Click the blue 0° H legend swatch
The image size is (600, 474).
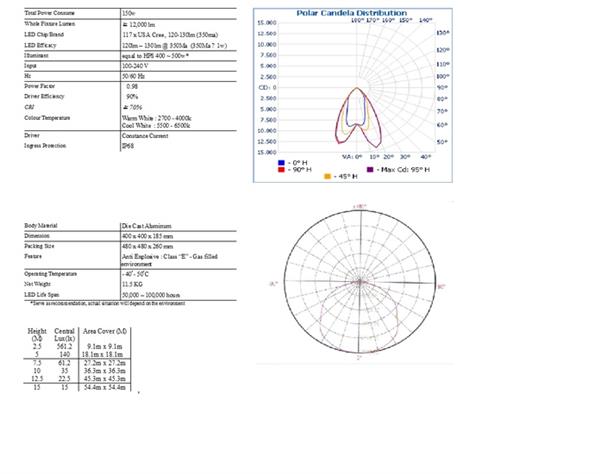point(282,163)
